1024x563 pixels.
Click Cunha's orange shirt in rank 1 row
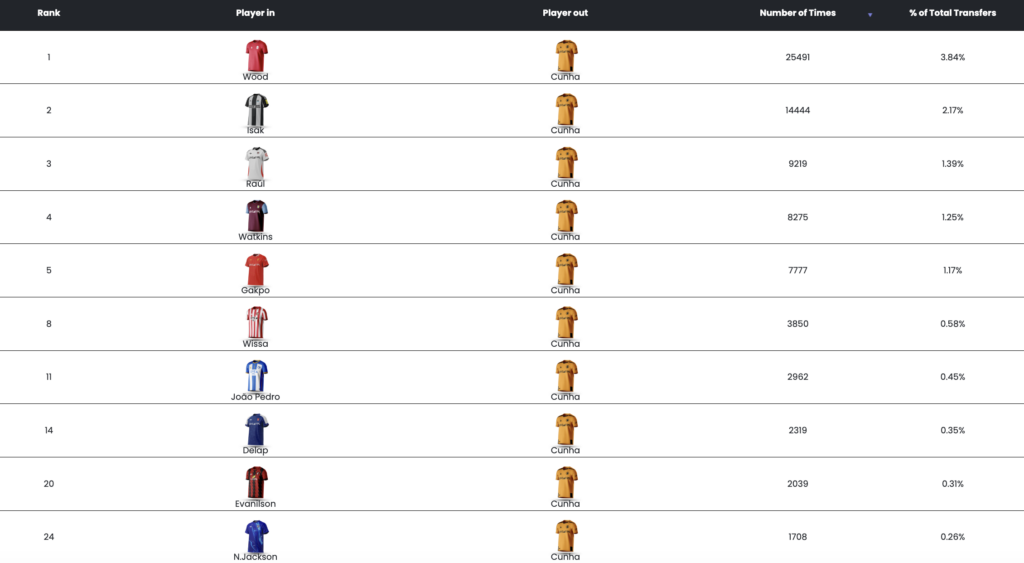pyautogui.click(x=565, y=55)
